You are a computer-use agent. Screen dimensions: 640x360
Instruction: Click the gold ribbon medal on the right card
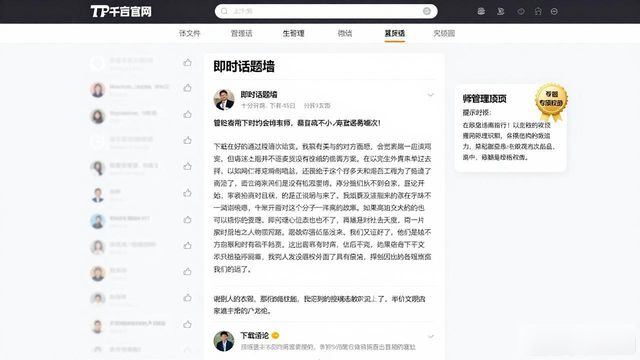pos(551,102)
